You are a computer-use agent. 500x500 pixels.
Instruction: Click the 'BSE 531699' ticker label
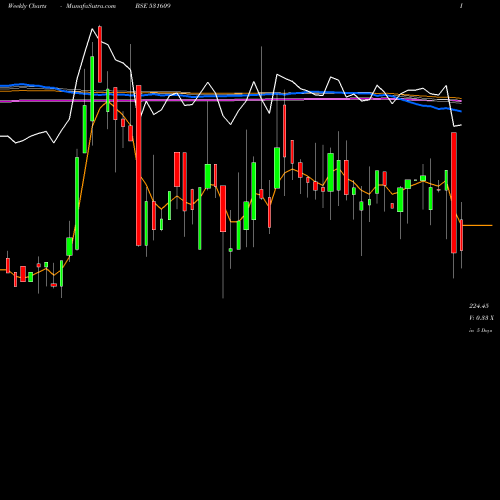tap(153, 6)
